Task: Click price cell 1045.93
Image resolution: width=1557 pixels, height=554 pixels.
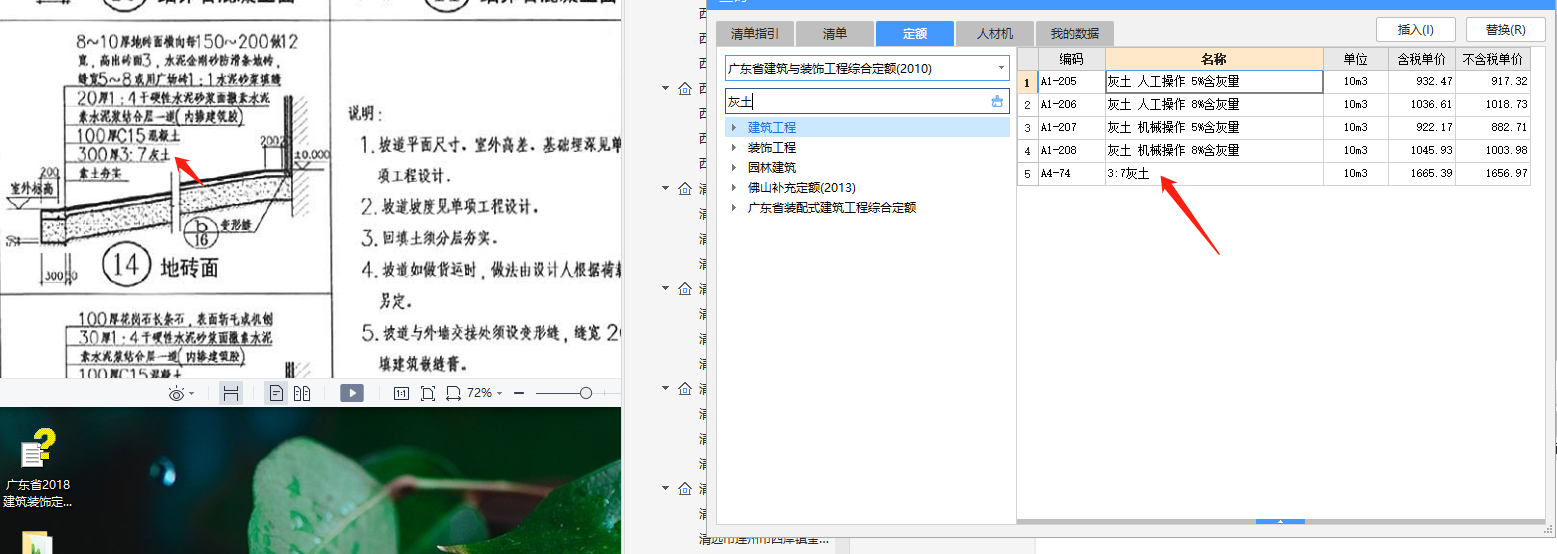Action: [1422, 151]
